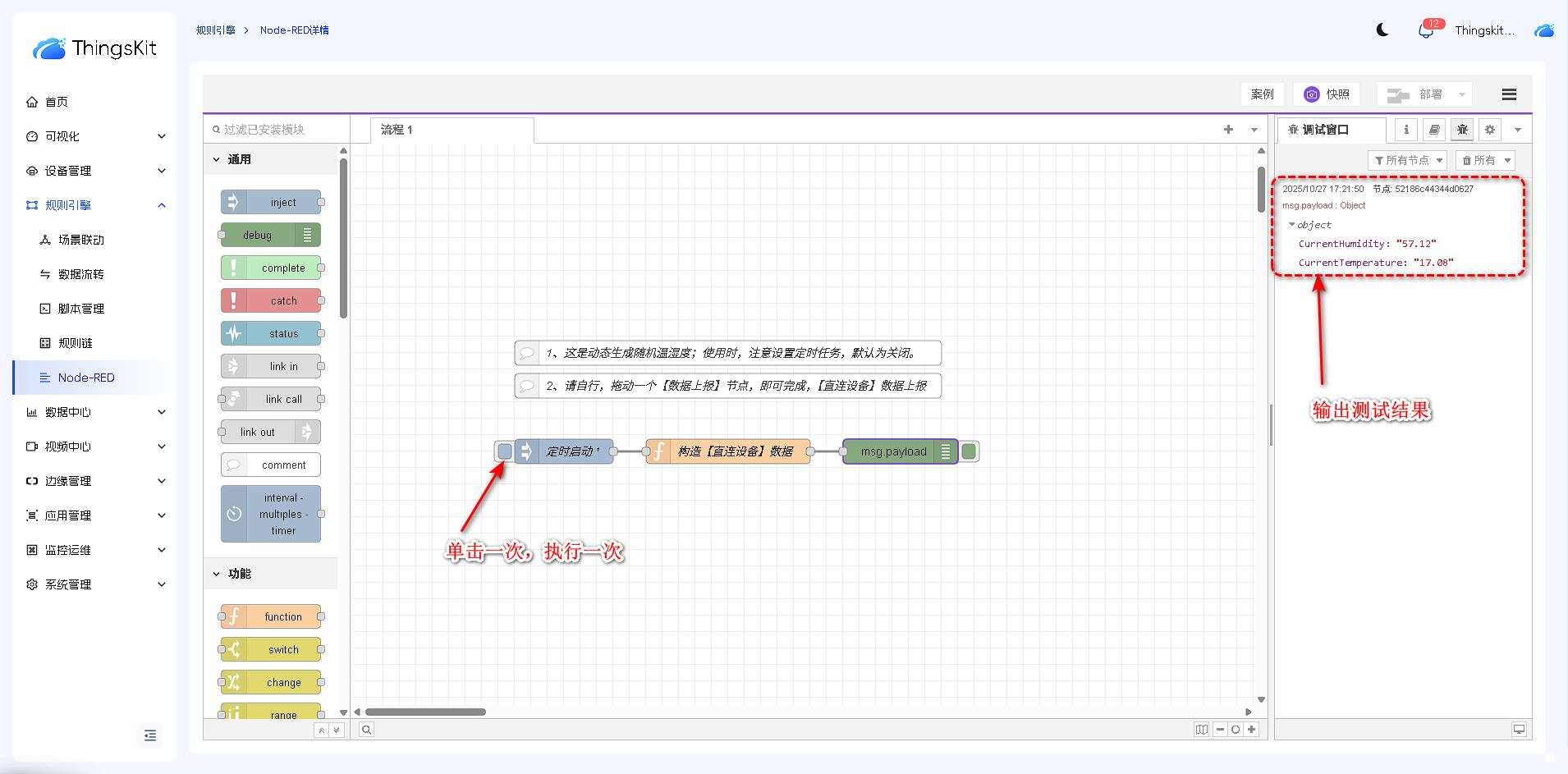Open 场景联动 in the sidebar

80,240
